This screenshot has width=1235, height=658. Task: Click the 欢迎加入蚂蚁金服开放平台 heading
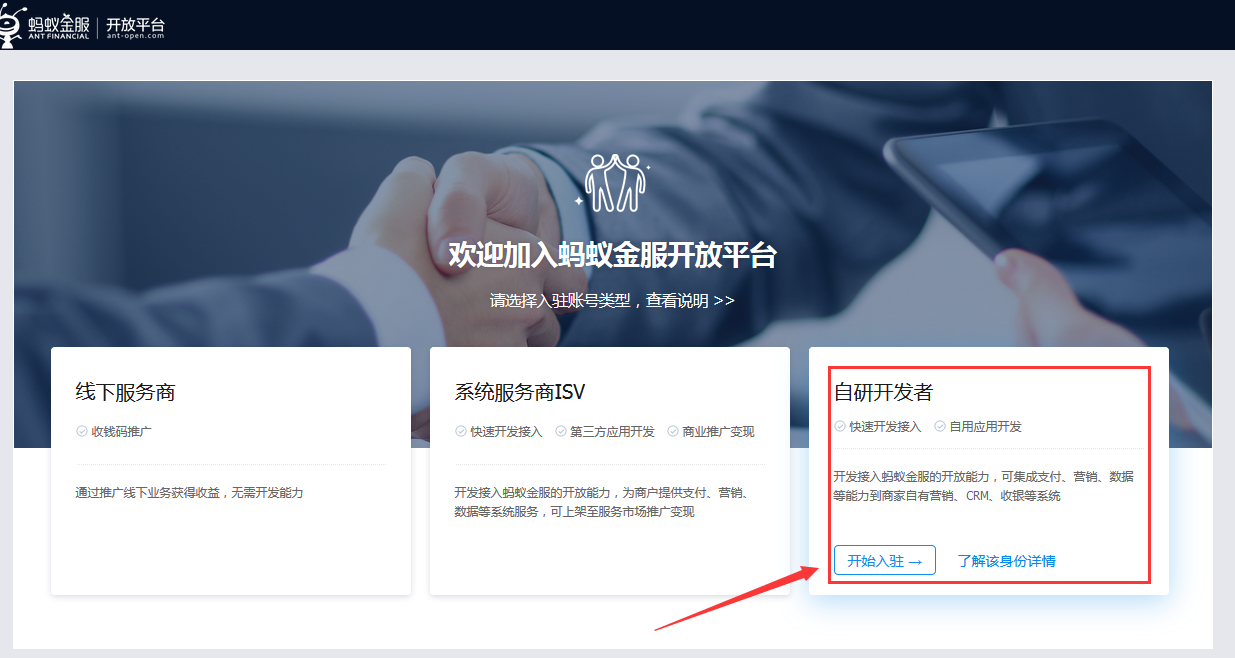612,255
